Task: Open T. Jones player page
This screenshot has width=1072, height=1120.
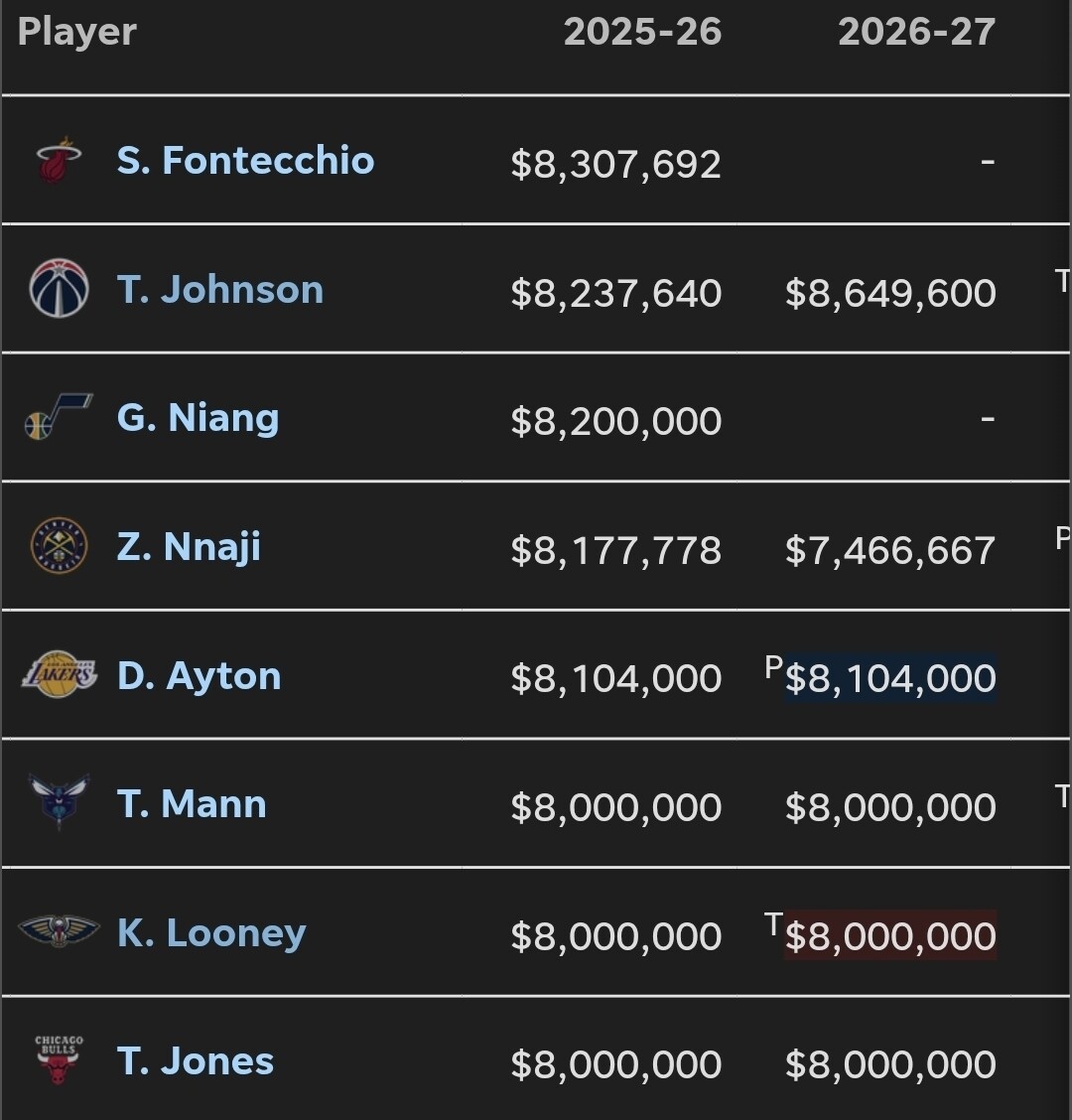Action: tap(195, 1061)
